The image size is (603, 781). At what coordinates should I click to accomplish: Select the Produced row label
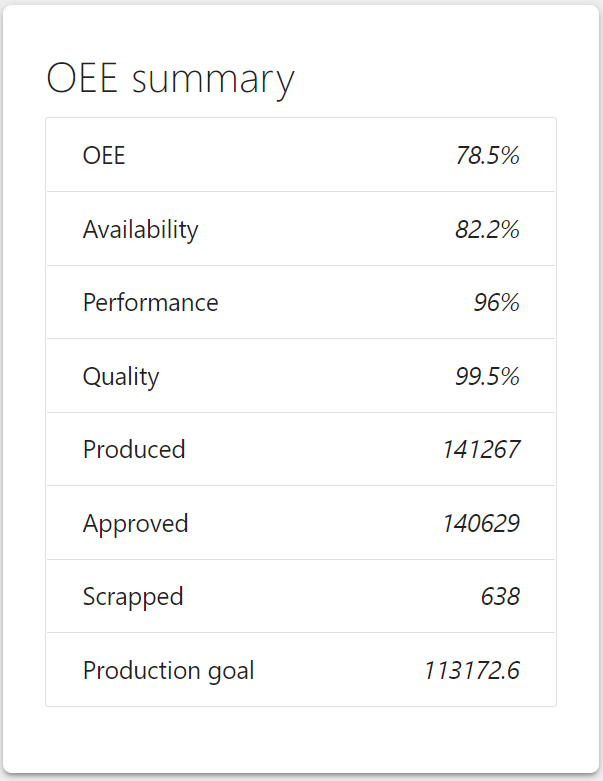point(134,449)
